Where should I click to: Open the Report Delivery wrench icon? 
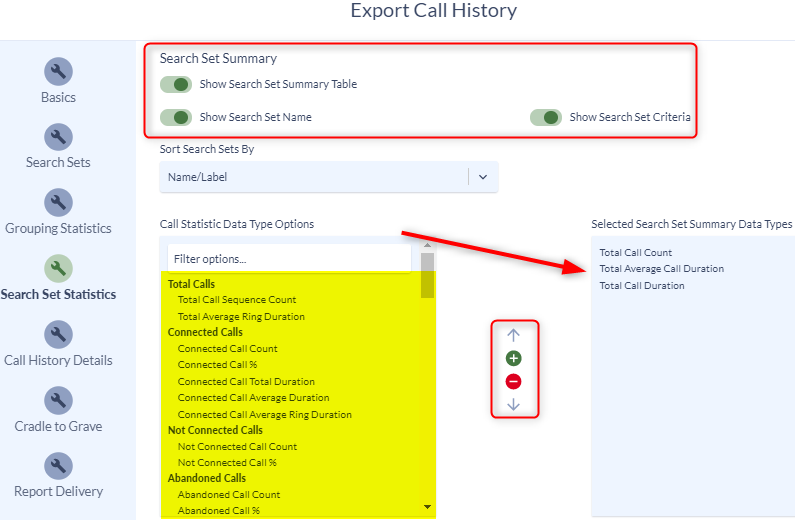pyautogui.click(x=58, y=466)
